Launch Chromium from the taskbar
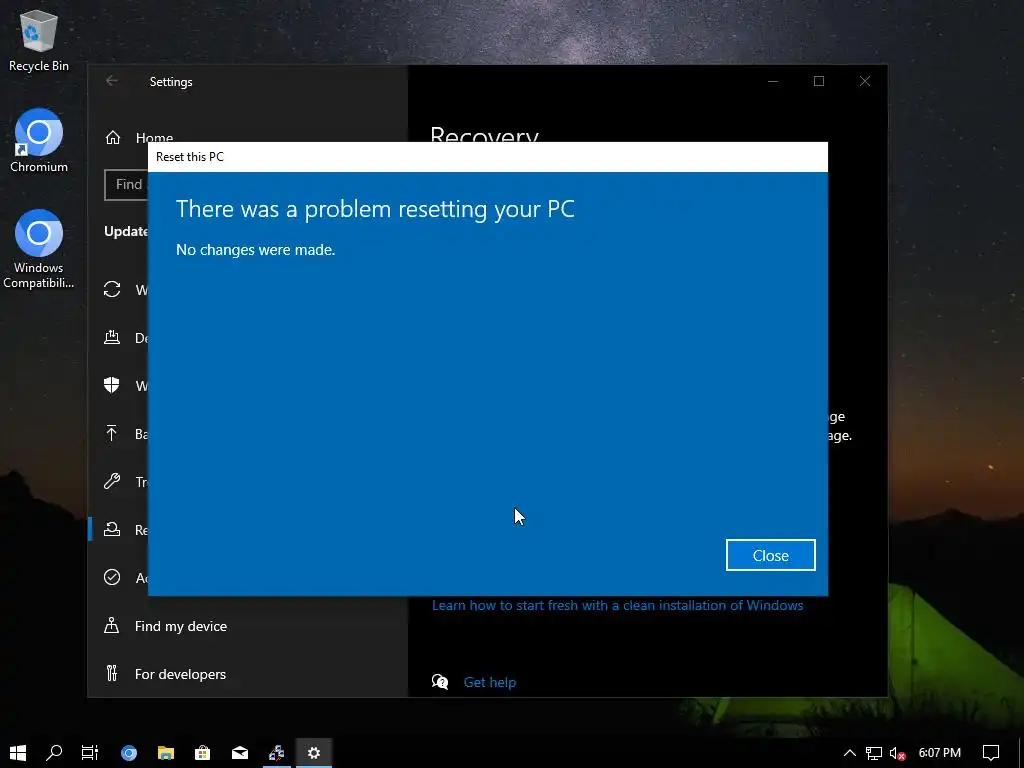1024x768 pixels. (x=129, y=753)
